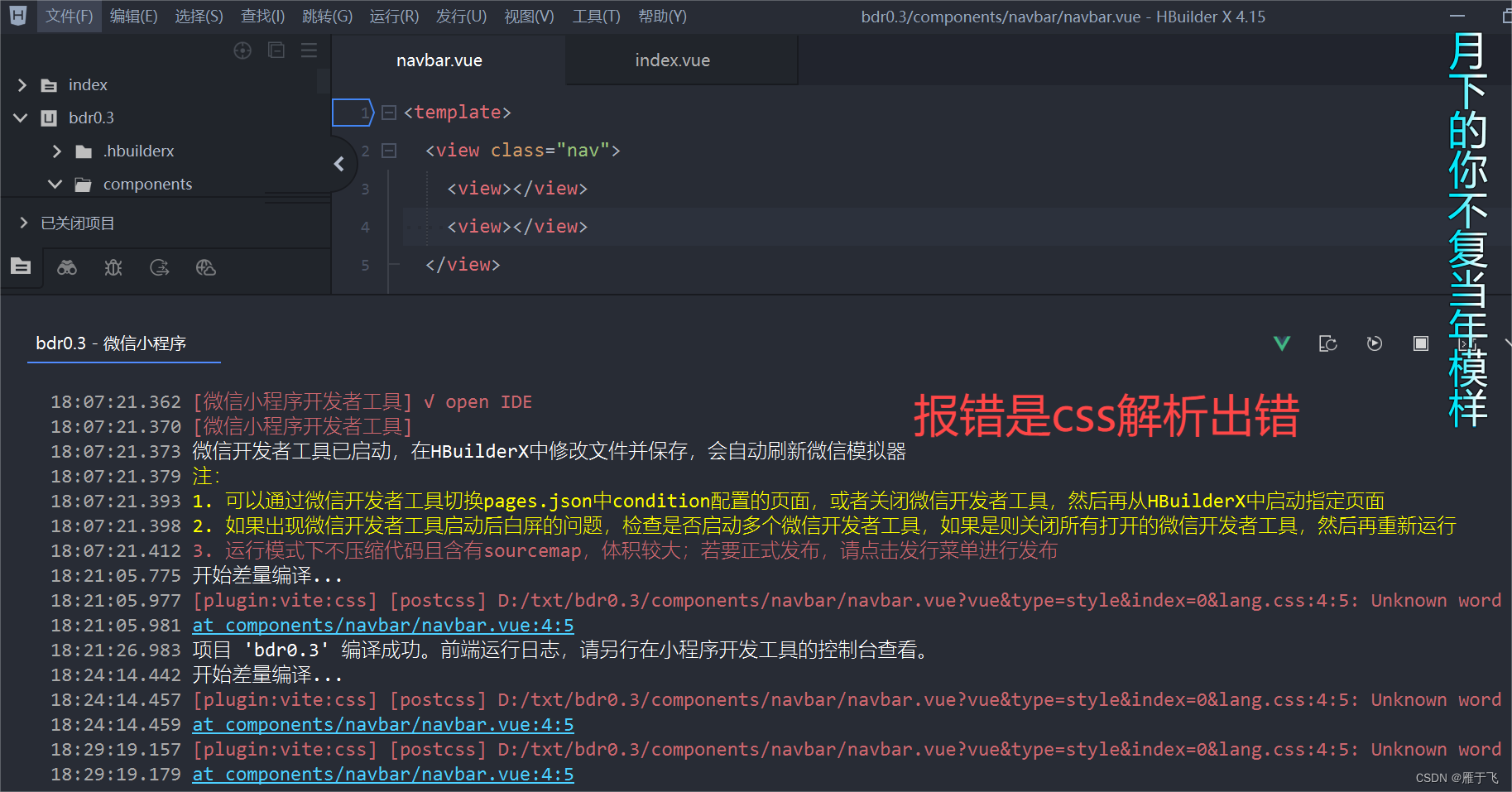Image resolution: width=1512 pixels, height=792 pixels.
Task: Open the project panel hamburger menu
Action: [309, 50]
